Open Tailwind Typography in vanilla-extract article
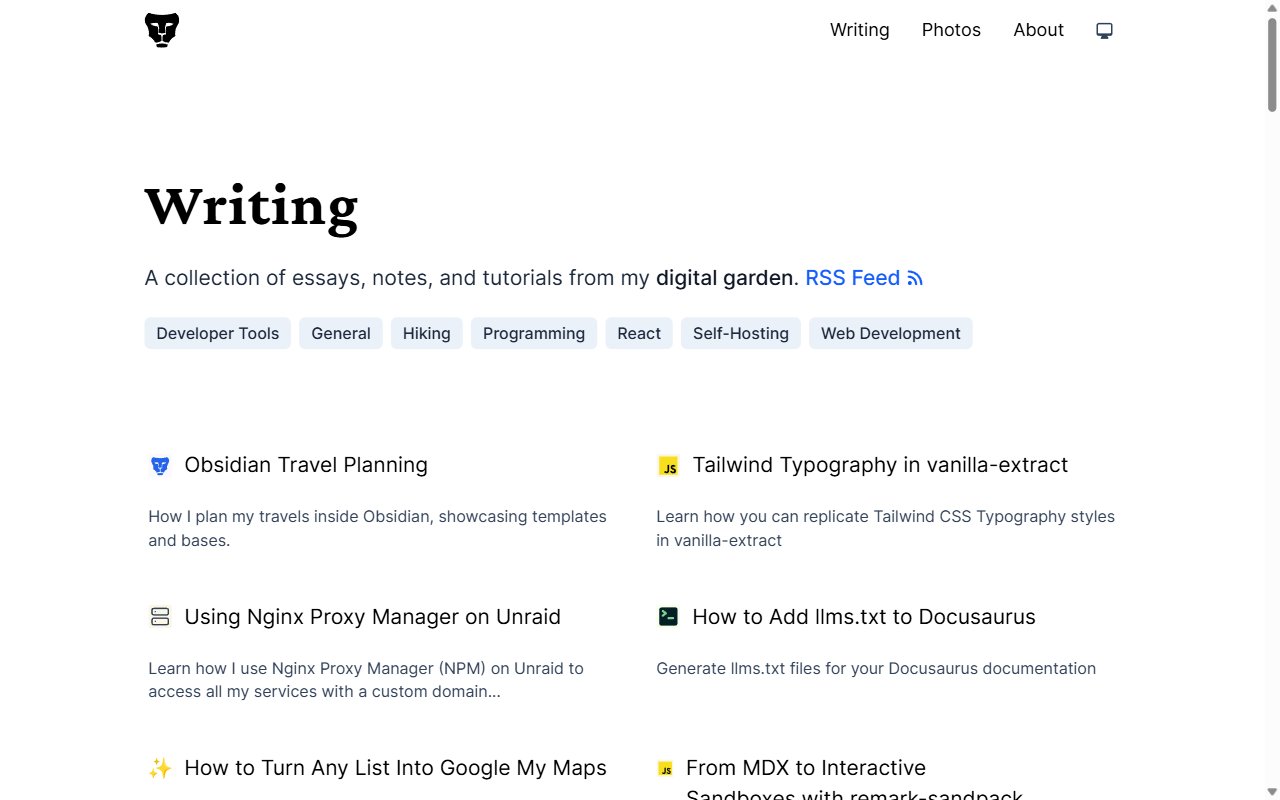 [x=880, y=465]
